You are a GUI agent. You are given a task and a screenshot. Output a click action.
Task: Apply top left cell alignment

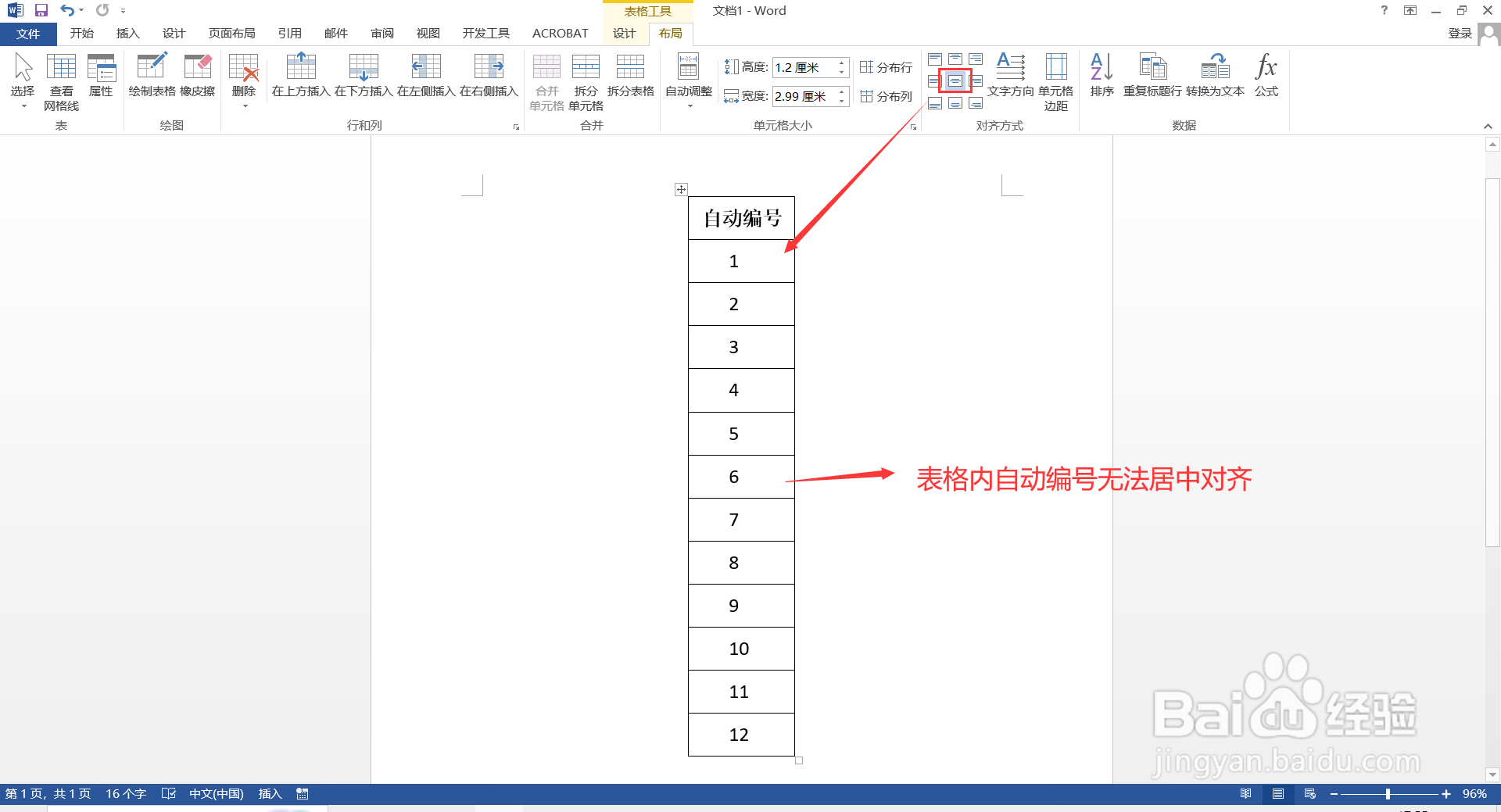coord(935,59)
